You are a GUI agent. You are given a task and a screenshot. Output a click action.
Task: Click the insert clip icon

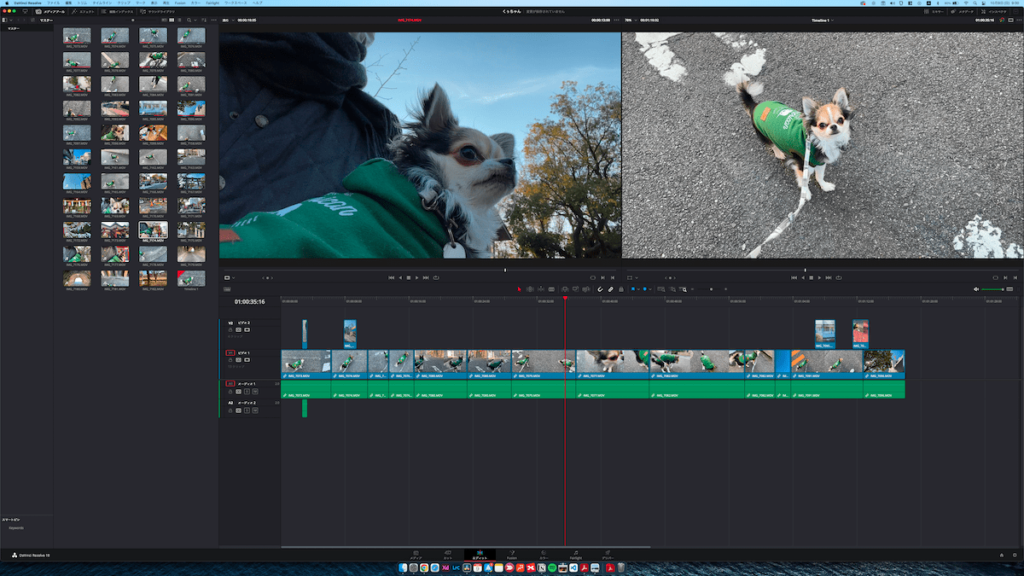point(565,289)
